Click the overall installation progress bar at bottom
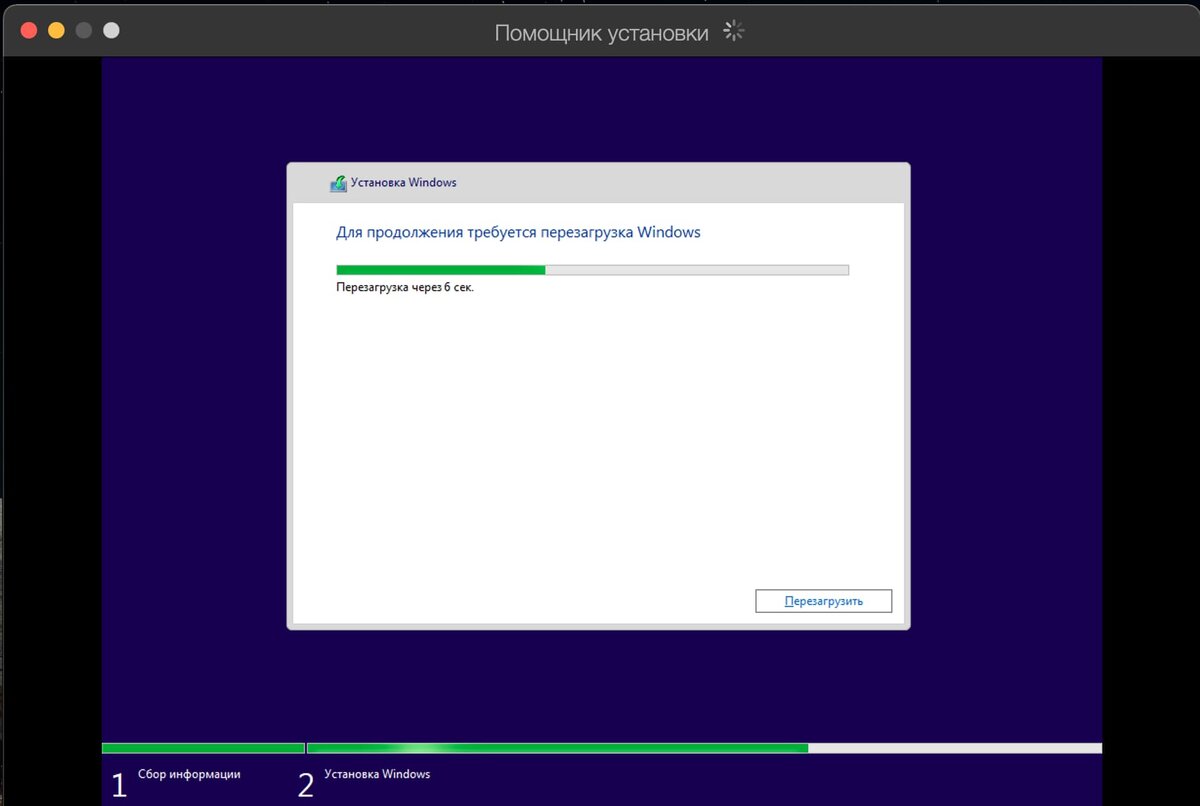 coord(602,748)
